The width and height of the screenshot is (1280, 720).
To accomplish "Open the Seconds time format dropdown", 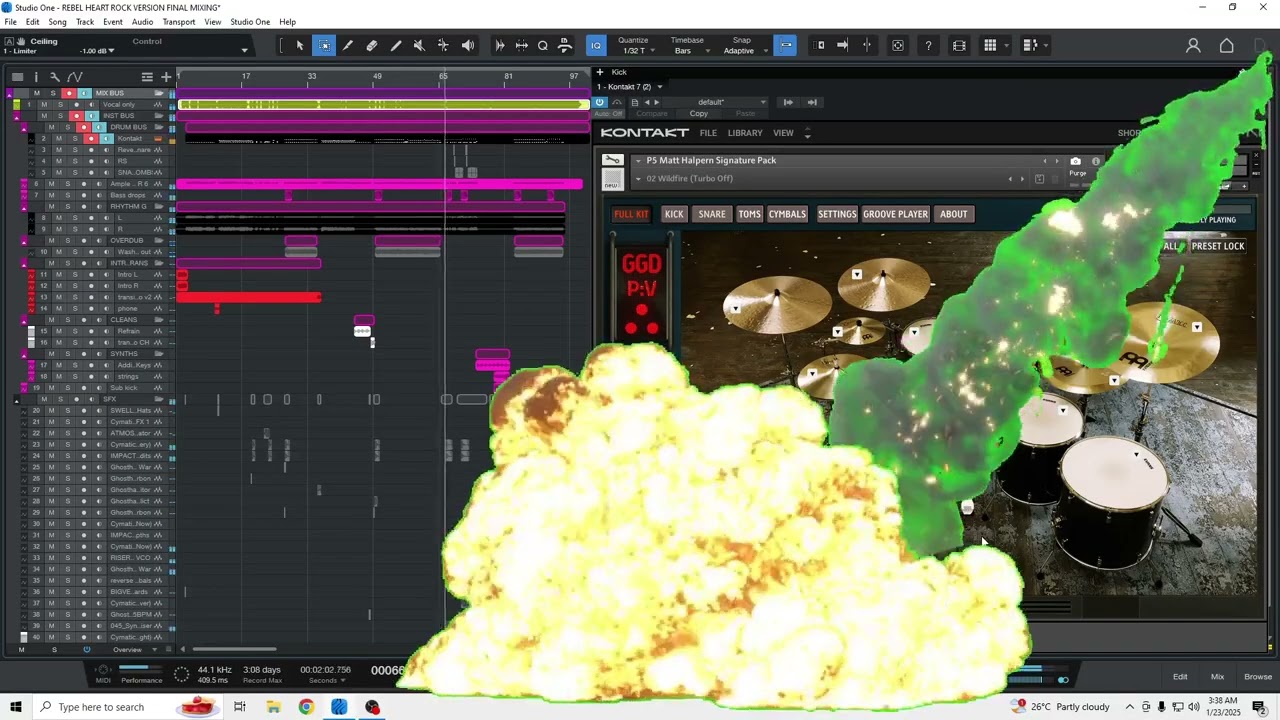I will tap(328, 680).
